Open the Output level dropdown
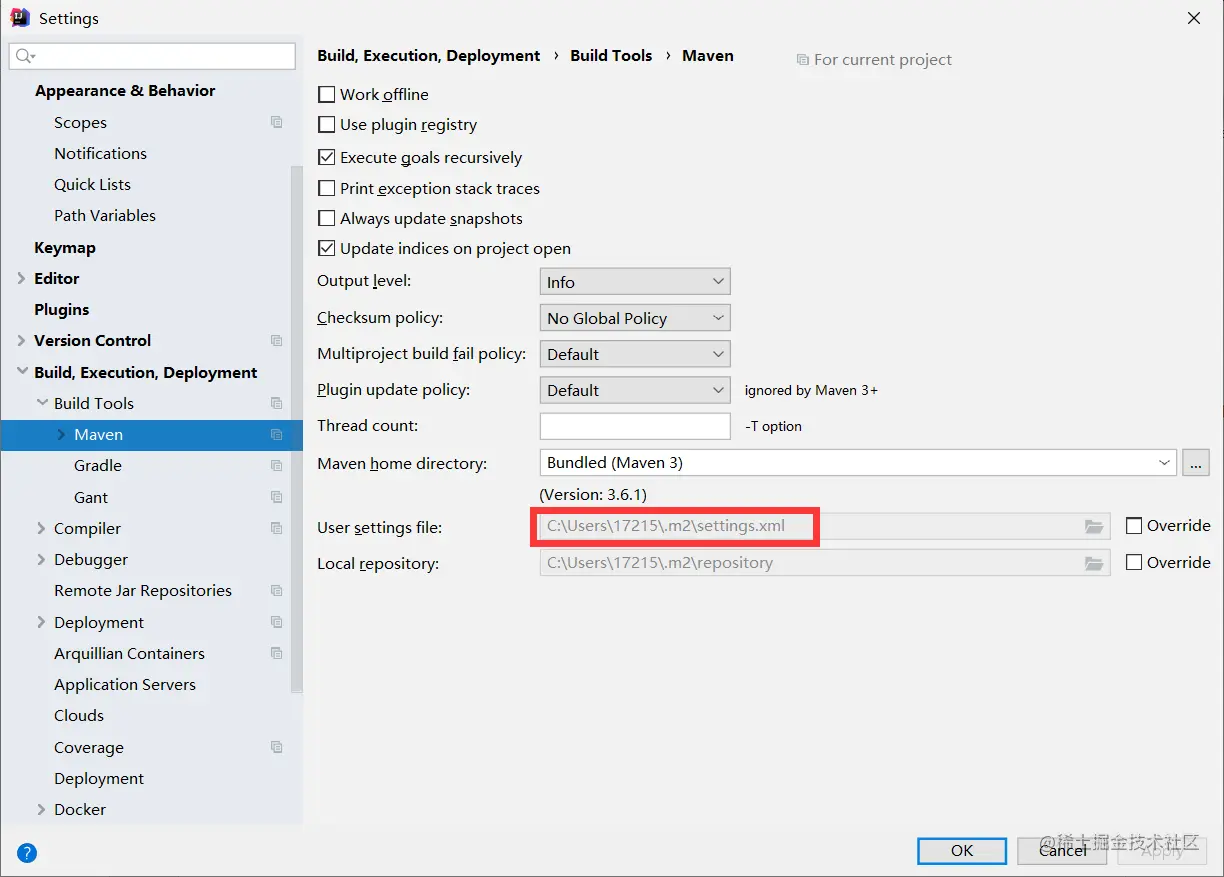Viewport: 1224px width, 877px height. pyautogui.click(x=635, y=282)
